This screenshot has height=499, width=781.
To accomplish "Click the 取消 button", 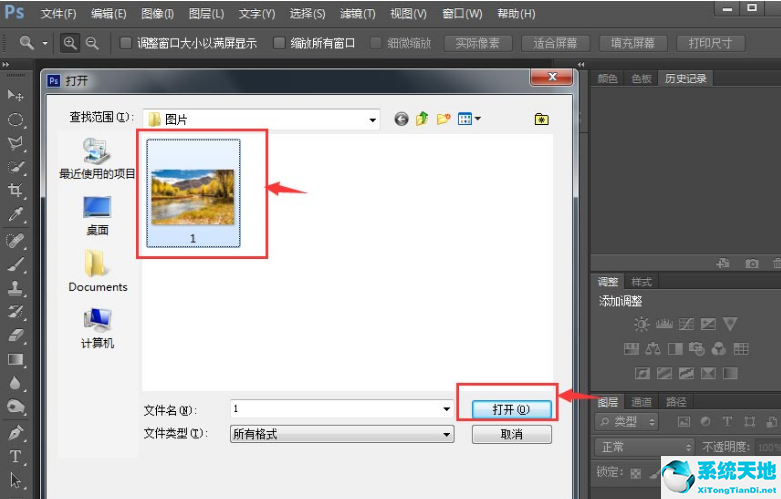I will click(512, 434).
